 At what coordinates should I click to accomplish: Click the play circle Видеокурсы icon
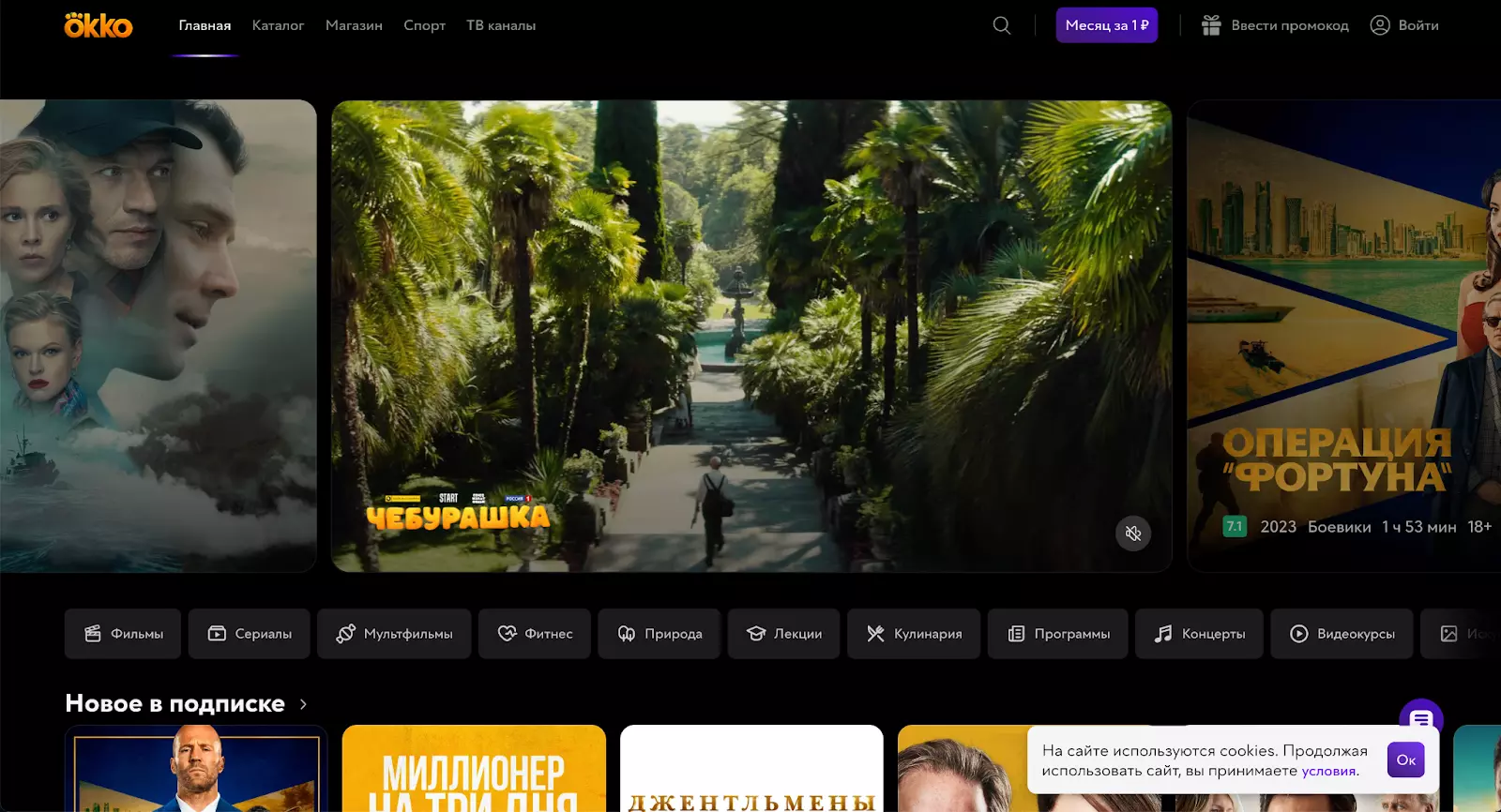(x=1299, y=634)
